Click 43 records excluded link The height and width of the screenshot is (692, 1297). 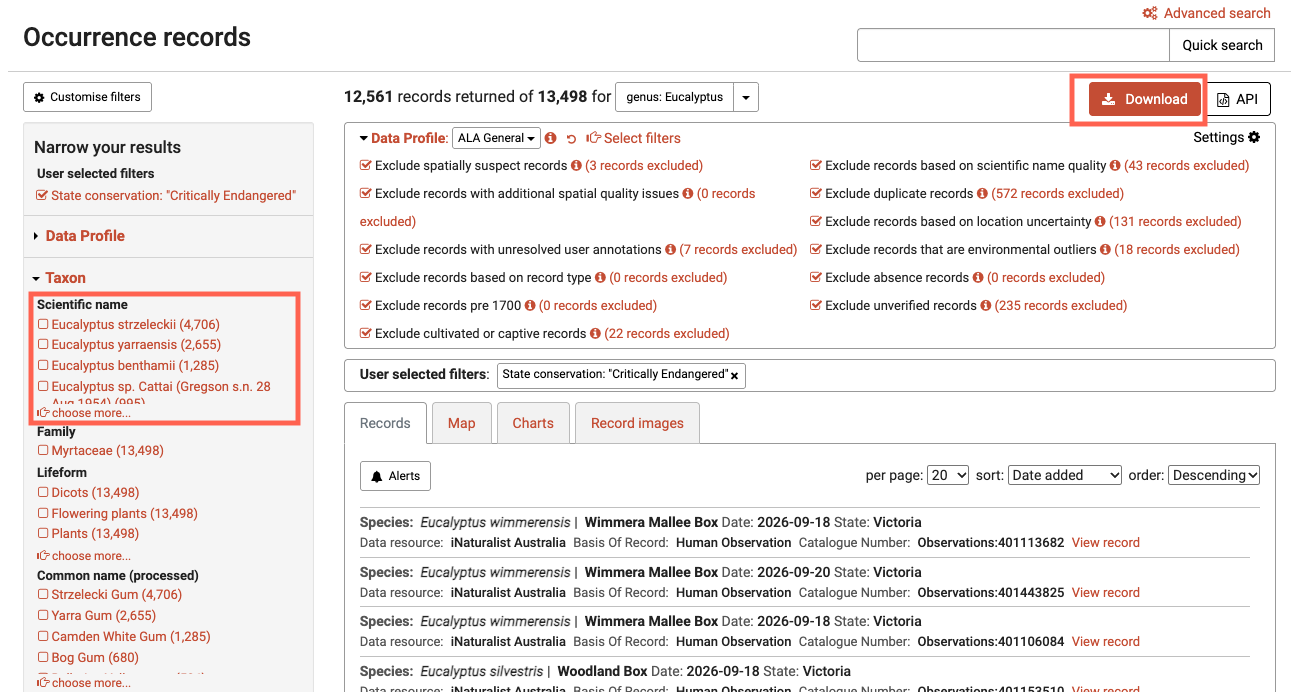tap(1186, 166)
